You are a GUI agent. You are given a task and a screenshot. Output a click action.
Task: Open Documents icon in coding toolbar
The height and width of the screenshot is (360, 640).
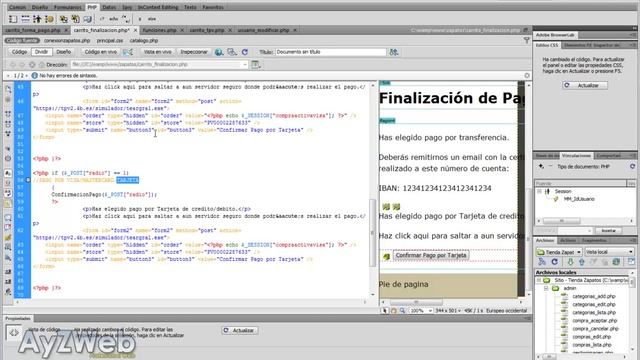8,89
